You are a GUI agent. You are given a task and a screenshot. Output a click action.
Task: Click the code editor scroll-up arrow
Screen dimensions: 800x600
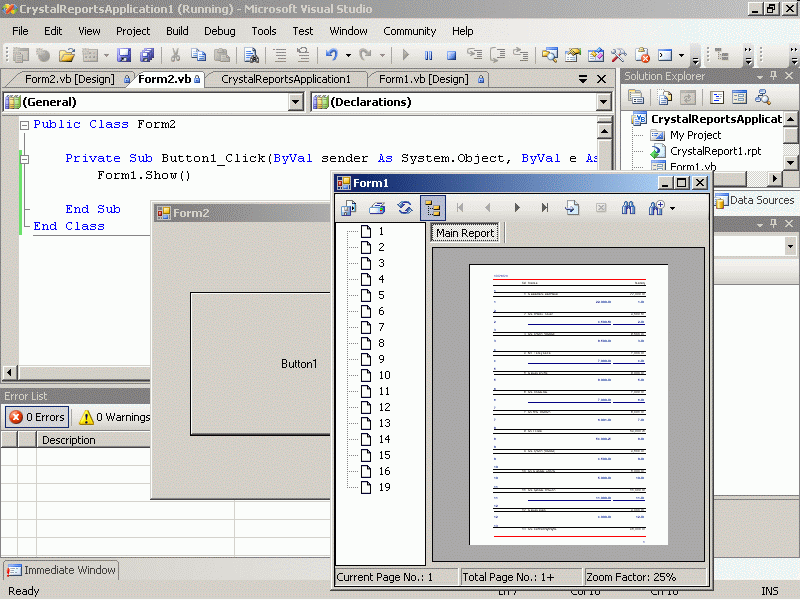click(x=604, y=132)
